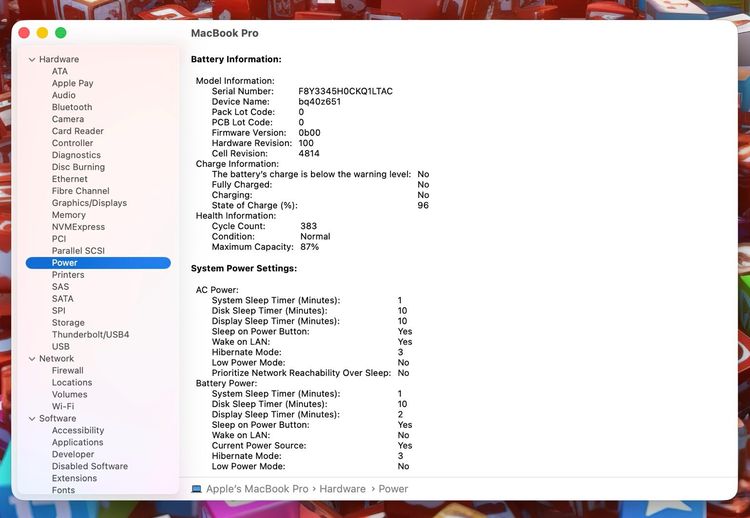Click Power in the bottom path bar
Image resolution: width=750 pixels, height=518 pixels.
393,489
